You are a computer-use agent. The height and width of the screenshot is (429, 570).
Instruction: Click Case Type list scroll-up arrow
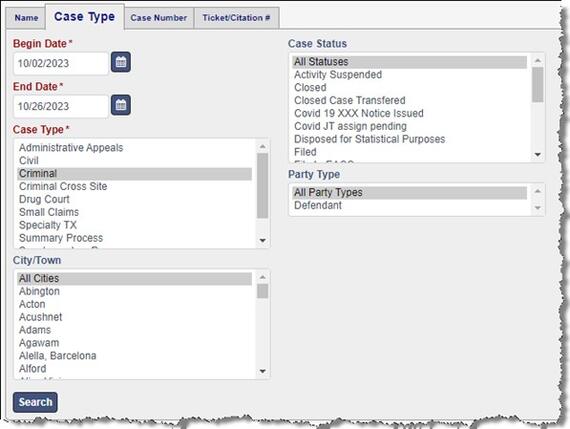click(262, 147)
